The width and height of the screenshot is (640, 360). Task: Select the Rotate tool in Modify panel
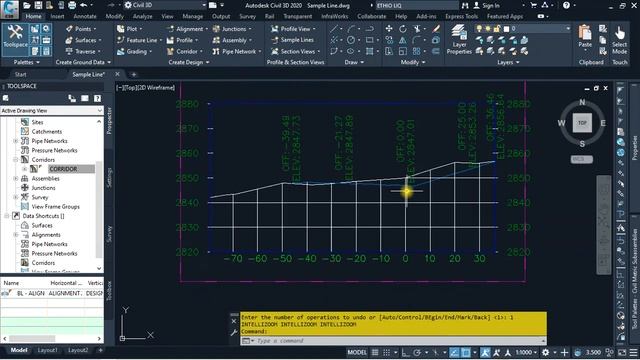403,29
